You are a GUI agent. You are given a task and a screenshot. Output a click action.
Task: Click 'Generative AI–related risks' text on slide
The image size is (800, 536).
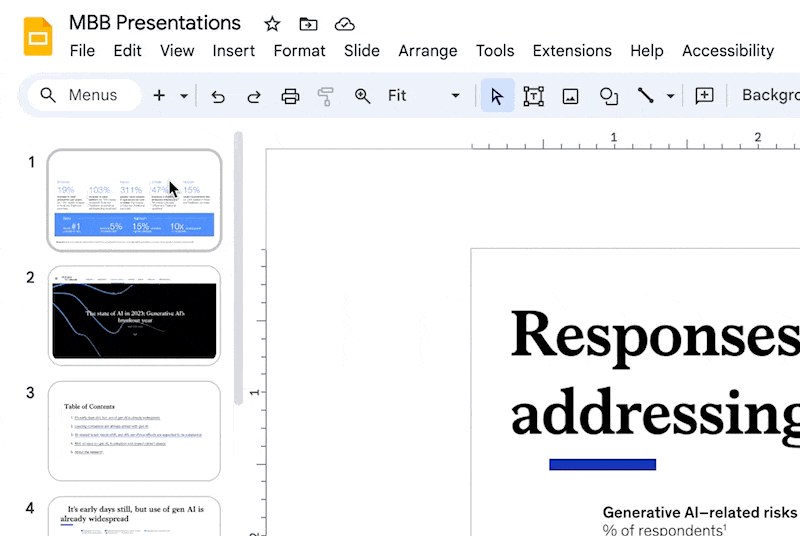pyautogui.click(x=699, y=512)
